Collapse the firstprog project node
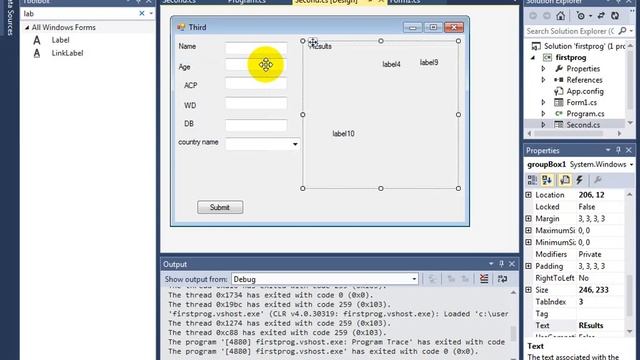The image size is (640, 360). click(x=533, y=58)
